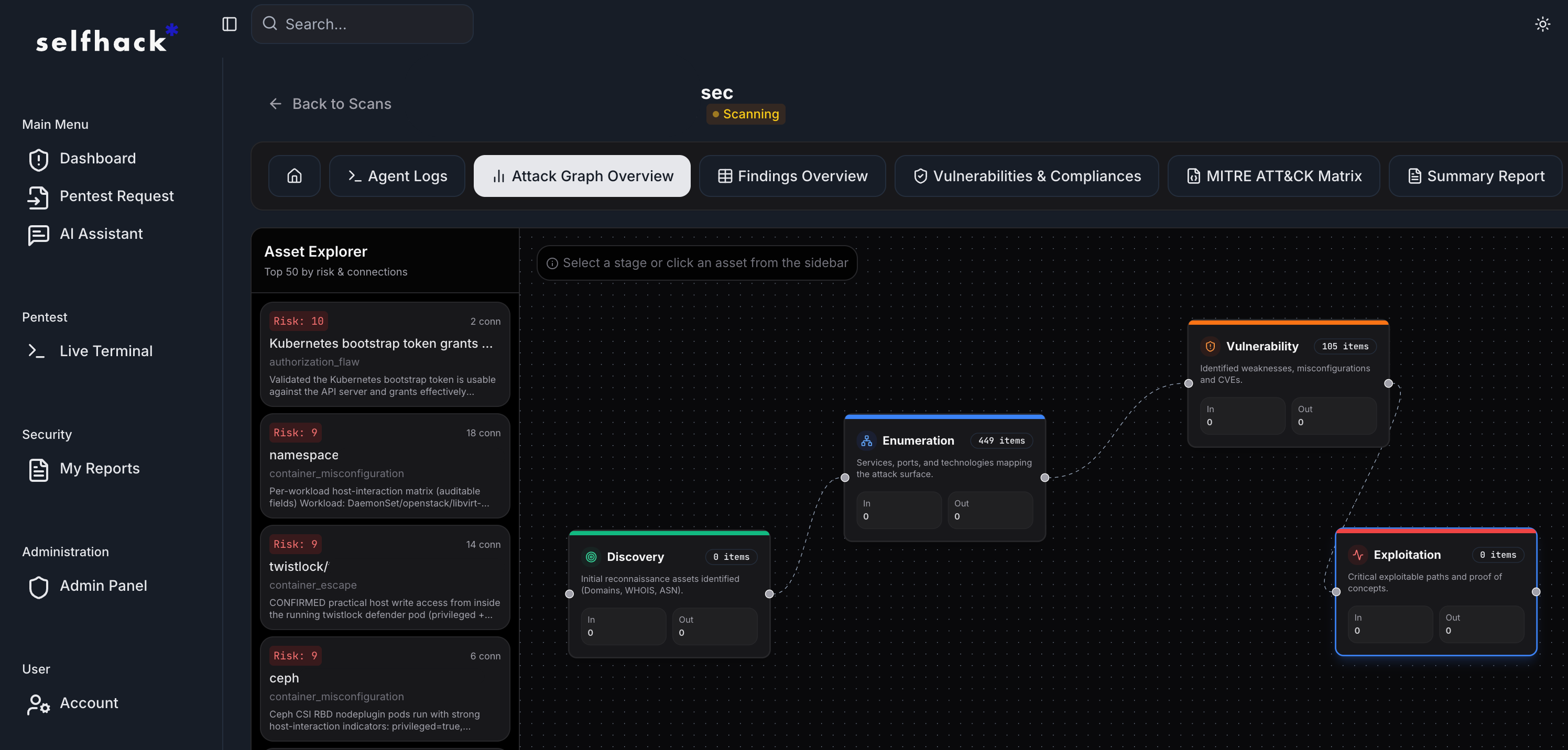Click inside the Search field
Screen dimensions: 1568x750
(372, 24)
